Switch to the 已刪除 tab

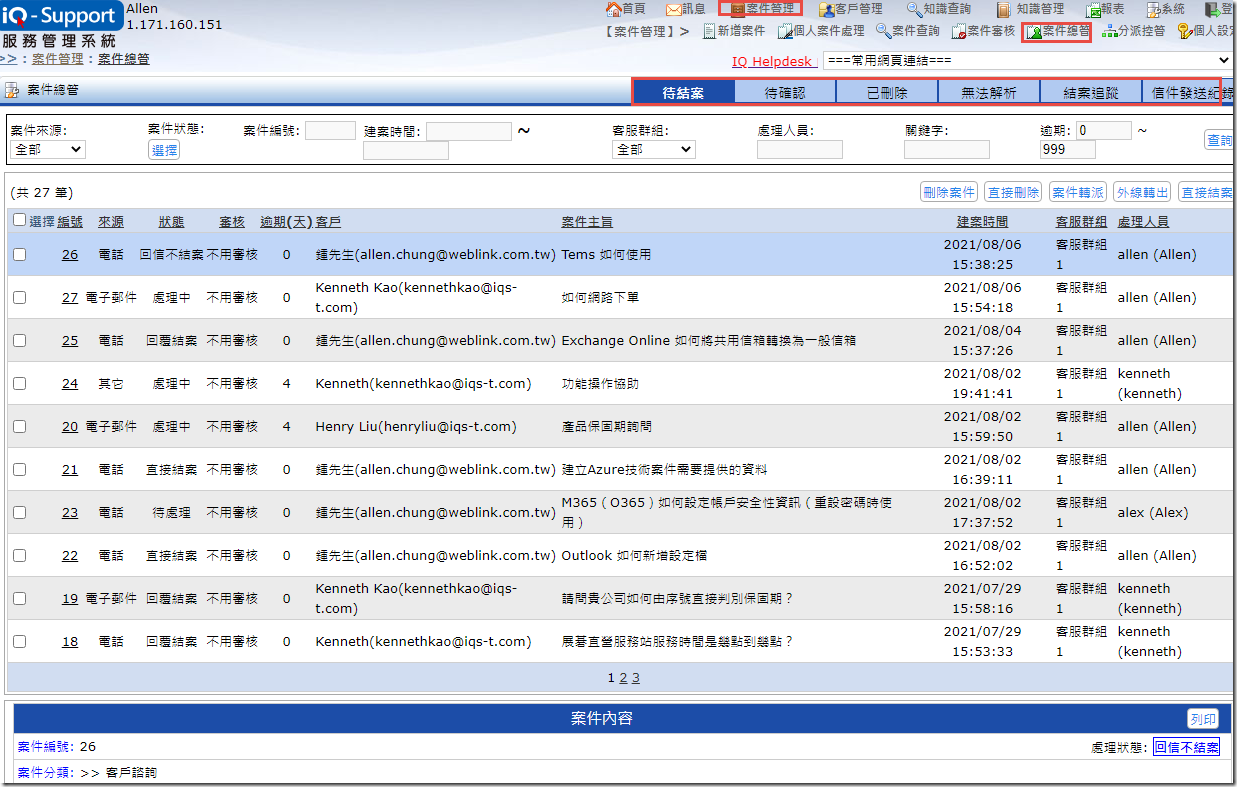pyautogui.click(x=887, y=92)
